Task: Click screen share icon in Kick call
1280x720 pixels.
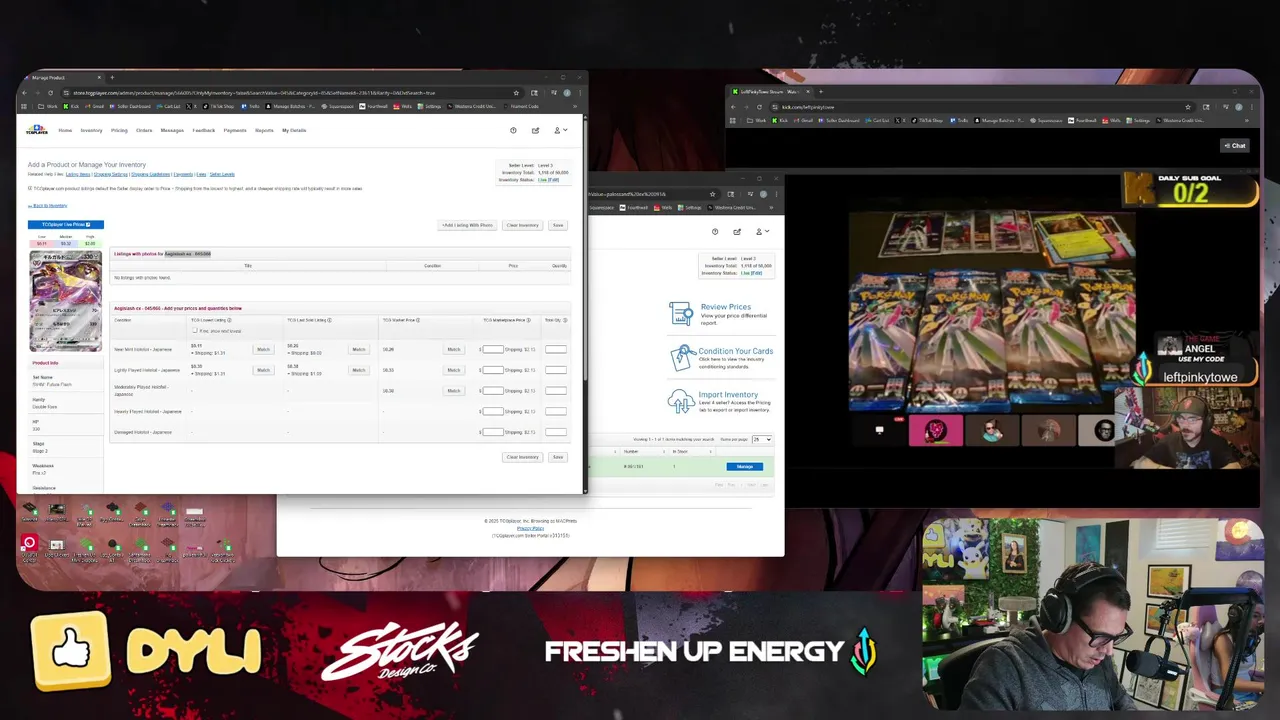Action: pyautogui.click(x=879, y=430)
